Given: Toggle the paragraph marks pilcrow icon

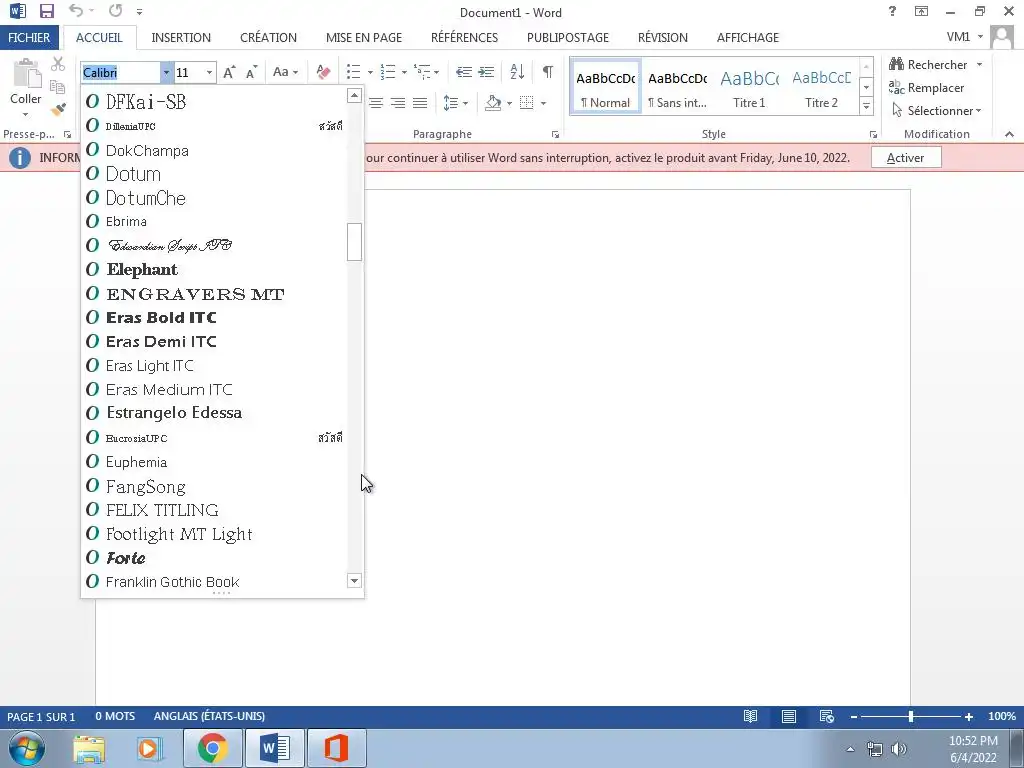Looking at the screenshot, I should (548, 71).
